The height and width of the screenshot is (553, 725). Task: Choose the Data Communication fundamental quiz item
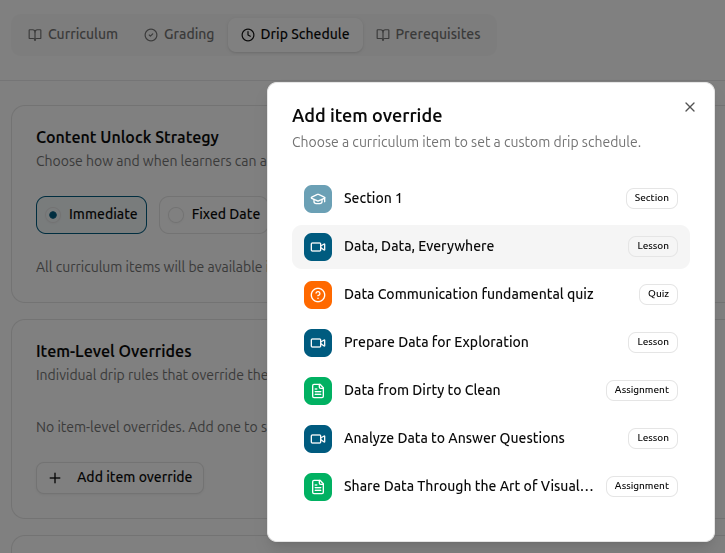coord(491,295)
